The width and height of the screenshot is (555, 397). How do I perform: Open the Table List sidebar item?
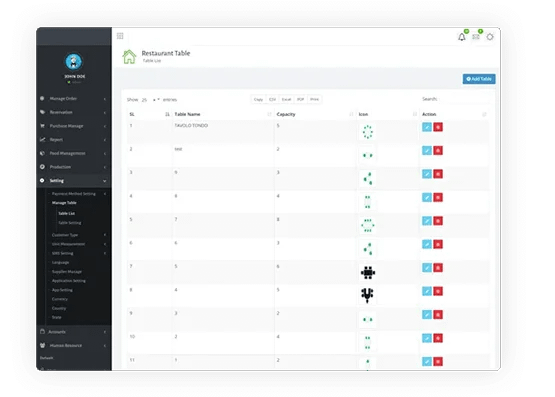tap(67, 213)
